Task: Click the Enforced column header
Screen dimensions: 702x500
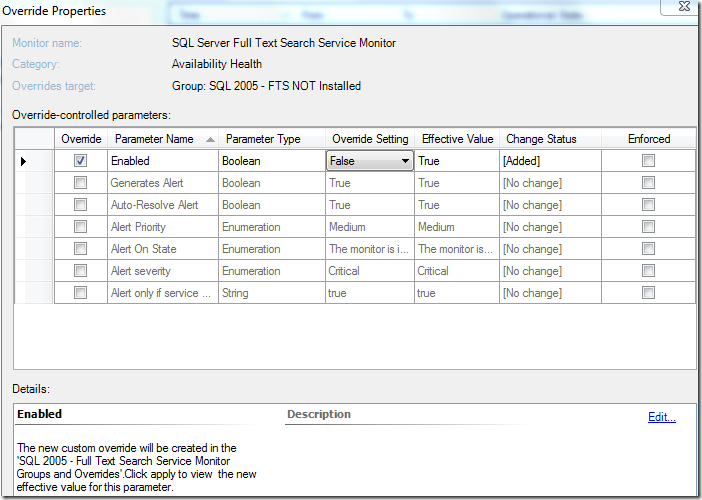Action: pyautogui.click(x=649, y=139)
